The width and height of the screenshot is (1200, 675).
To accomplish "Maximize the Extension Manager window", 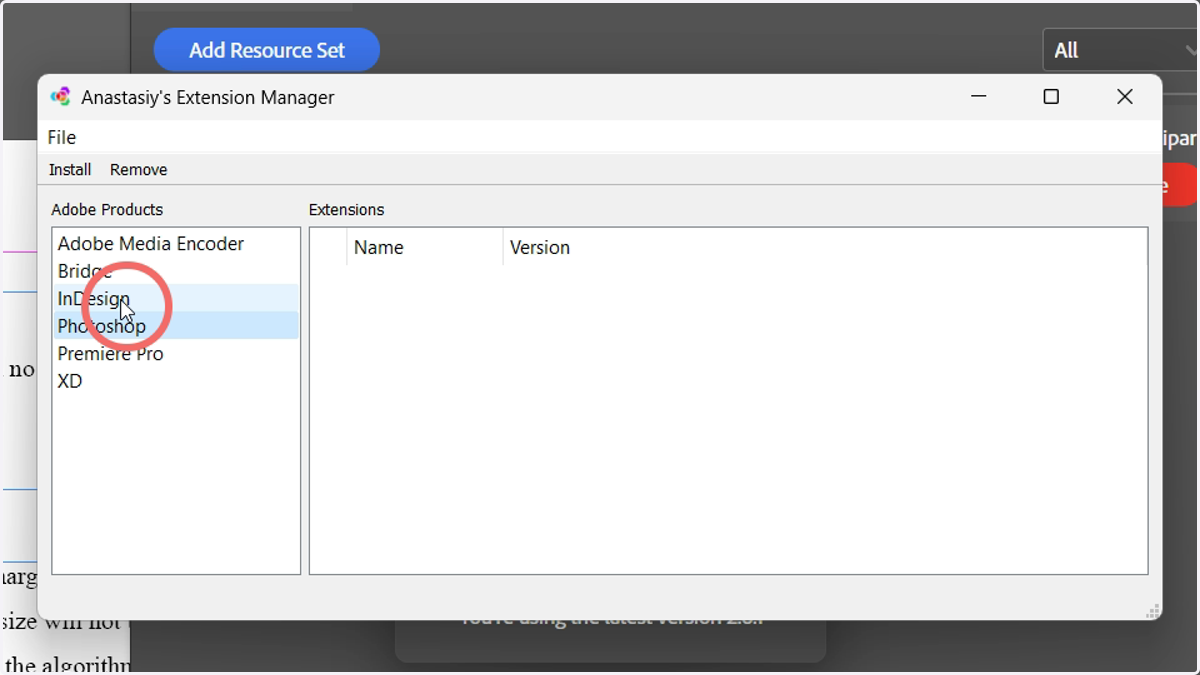I will [1051, 97].
